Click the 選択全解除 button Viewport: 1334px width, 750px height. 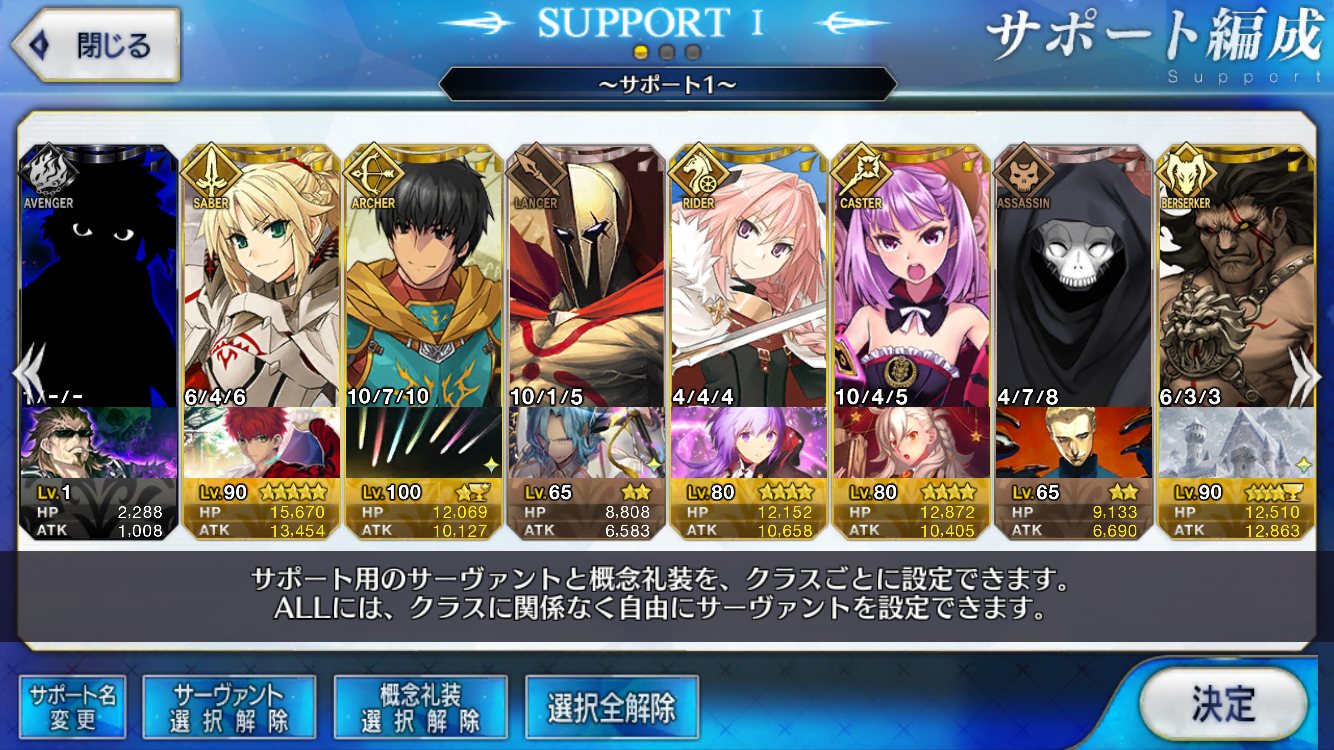tap(611, 707)
